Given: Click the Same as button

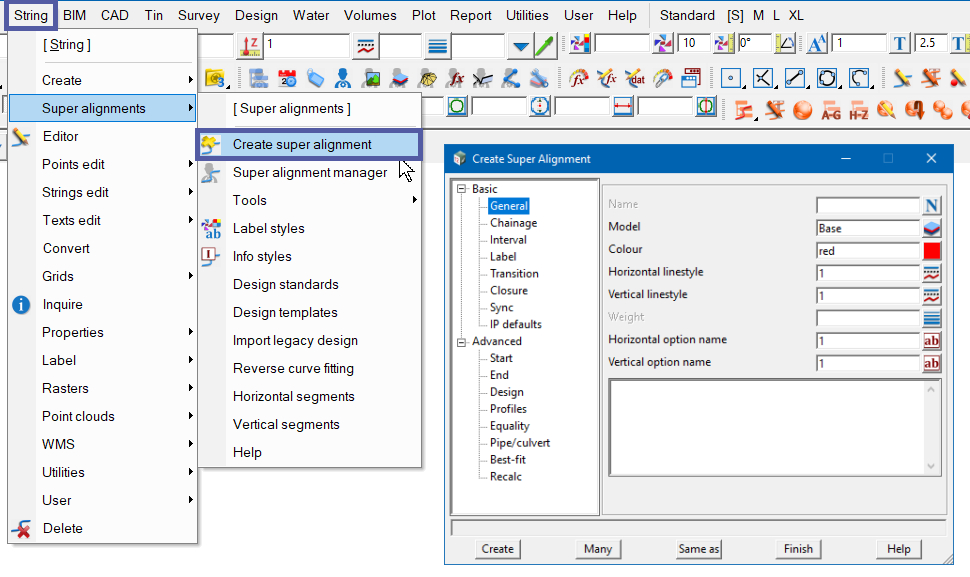Looking at the screenshot, I should coord(698,549).
